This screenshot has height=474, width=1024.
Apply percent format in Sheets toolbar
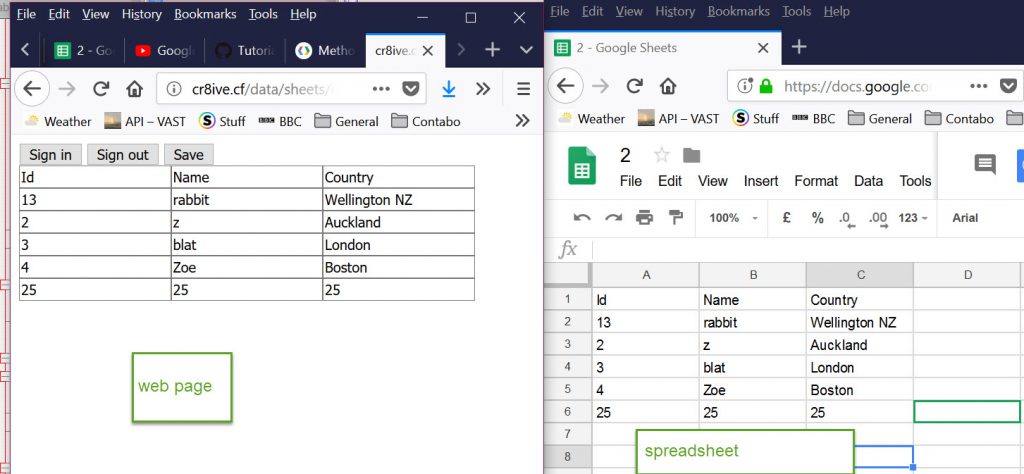pos(817,218)
